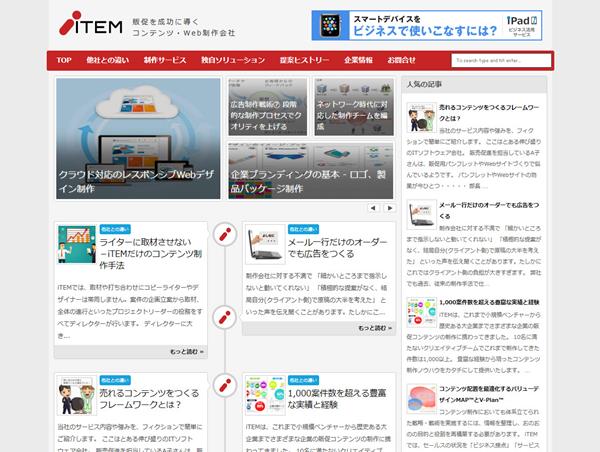Open sidebar link メール一行だけのオーダーでも広告をつくる
This screenshot has height=452, width=600.
[489, 210]
